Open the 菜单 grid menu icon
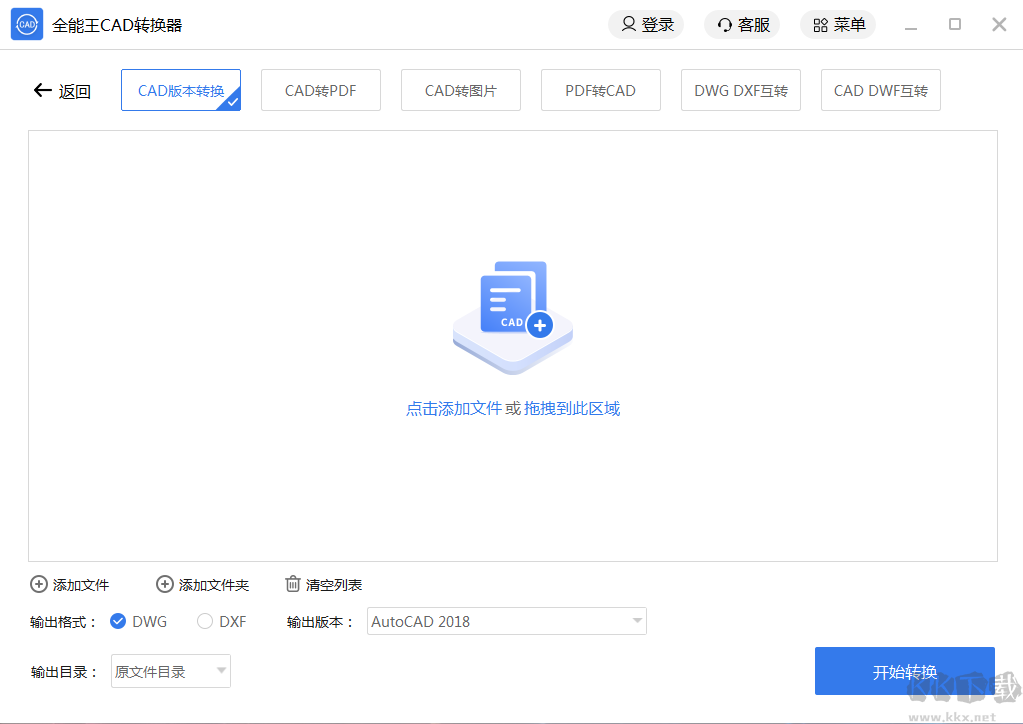 pos(819,24)
